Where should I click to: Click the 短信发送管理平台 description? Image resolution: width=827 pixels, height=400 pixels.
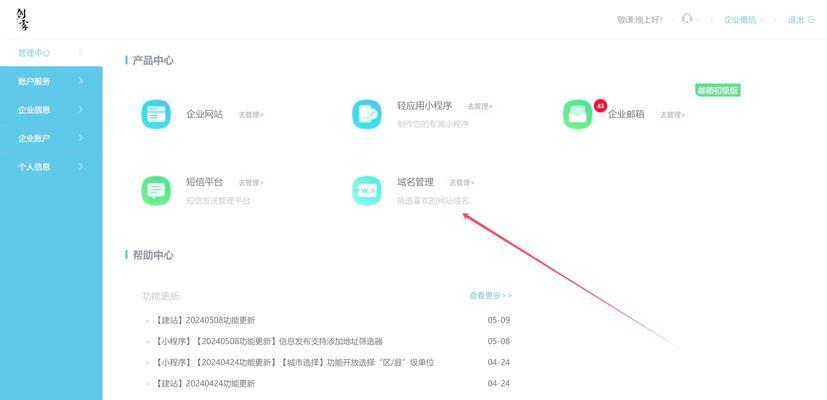[x=218, y=201]
